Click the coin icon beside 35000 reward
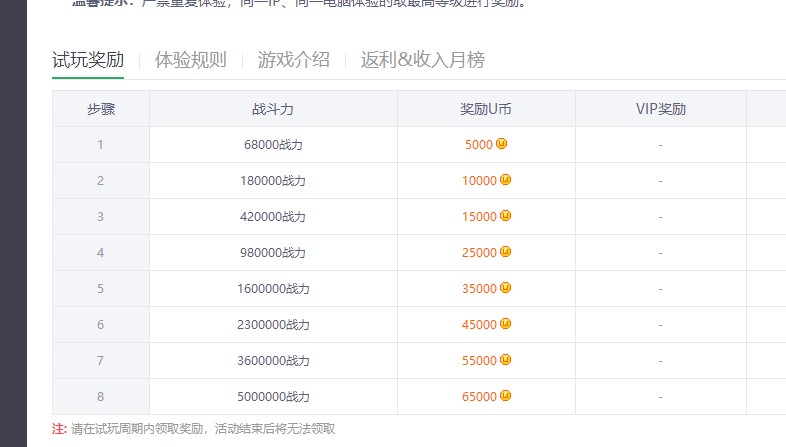This screenshot has width=786, height=447. [x=506, y=288]
